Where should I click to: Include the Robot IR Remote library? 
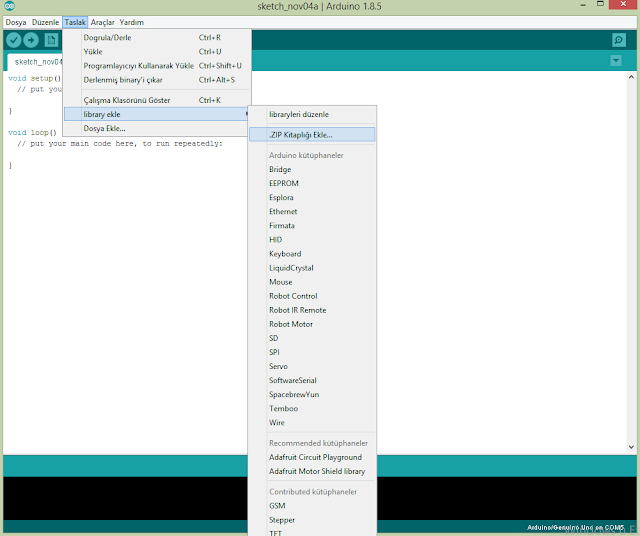point(312,310)
